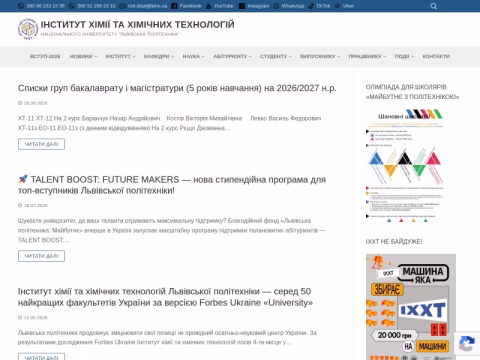Open the ВСТУП-2026 menu item
This screenshot has width=480, height=360.
click(x=45, y=56)
